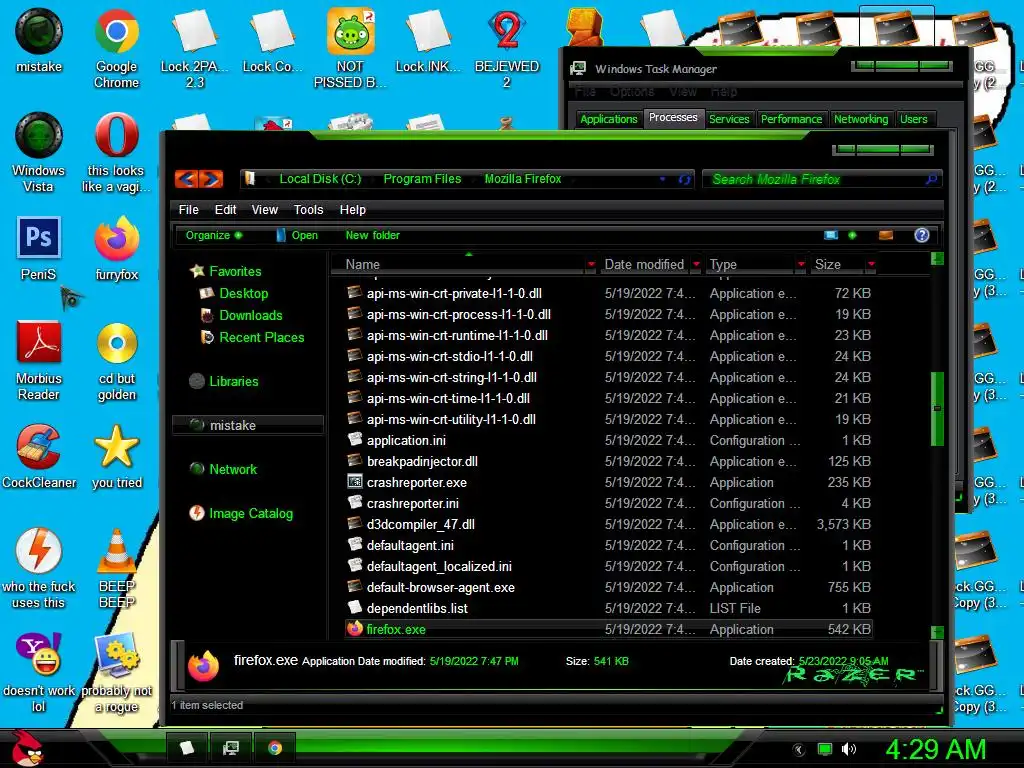Open the Lock.INK... desktop file
This screenshot has width=1024, height=768.
click(428, 40)
